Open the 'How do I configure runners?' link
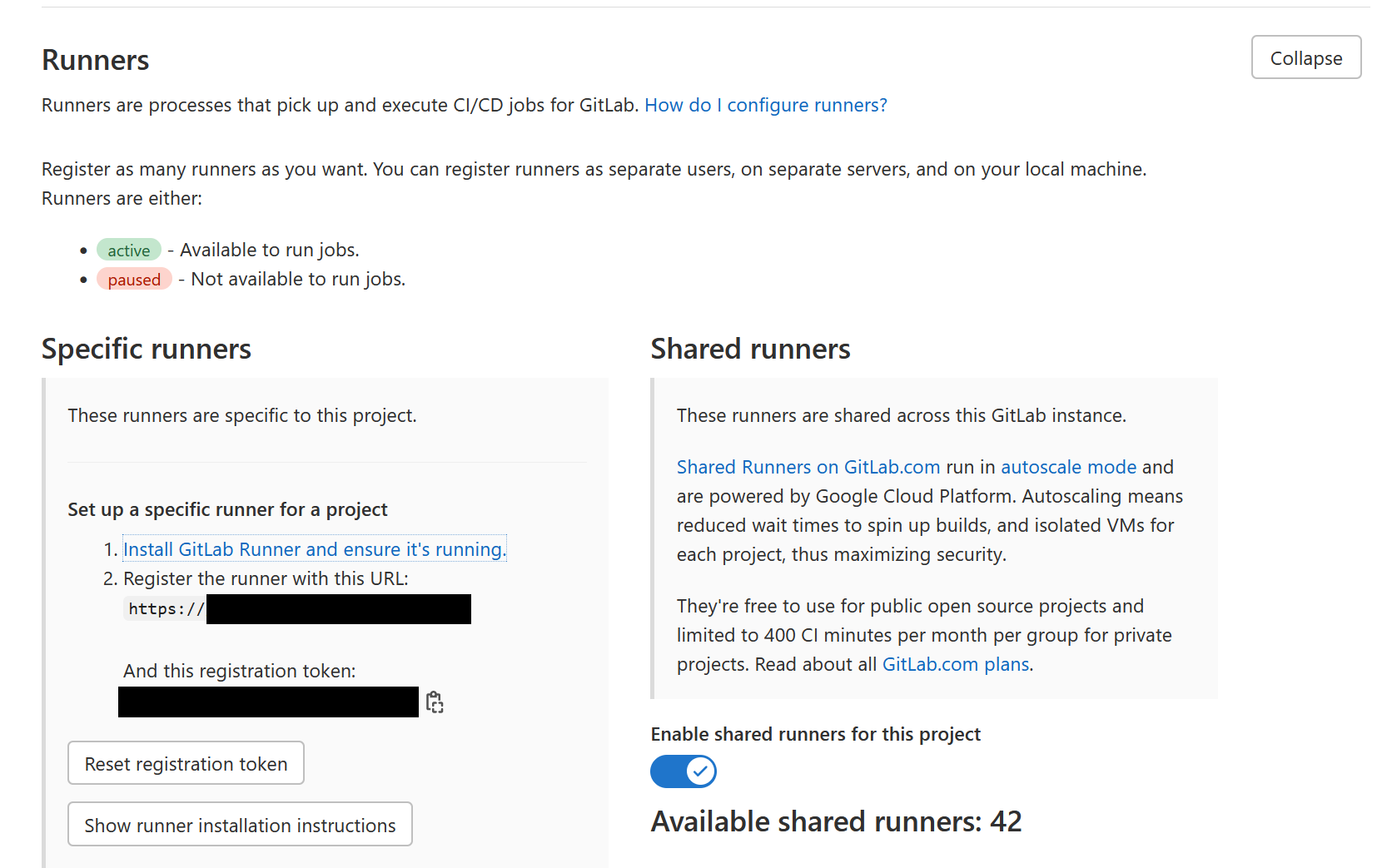The image size is (1397, 868). coord(765,105)
